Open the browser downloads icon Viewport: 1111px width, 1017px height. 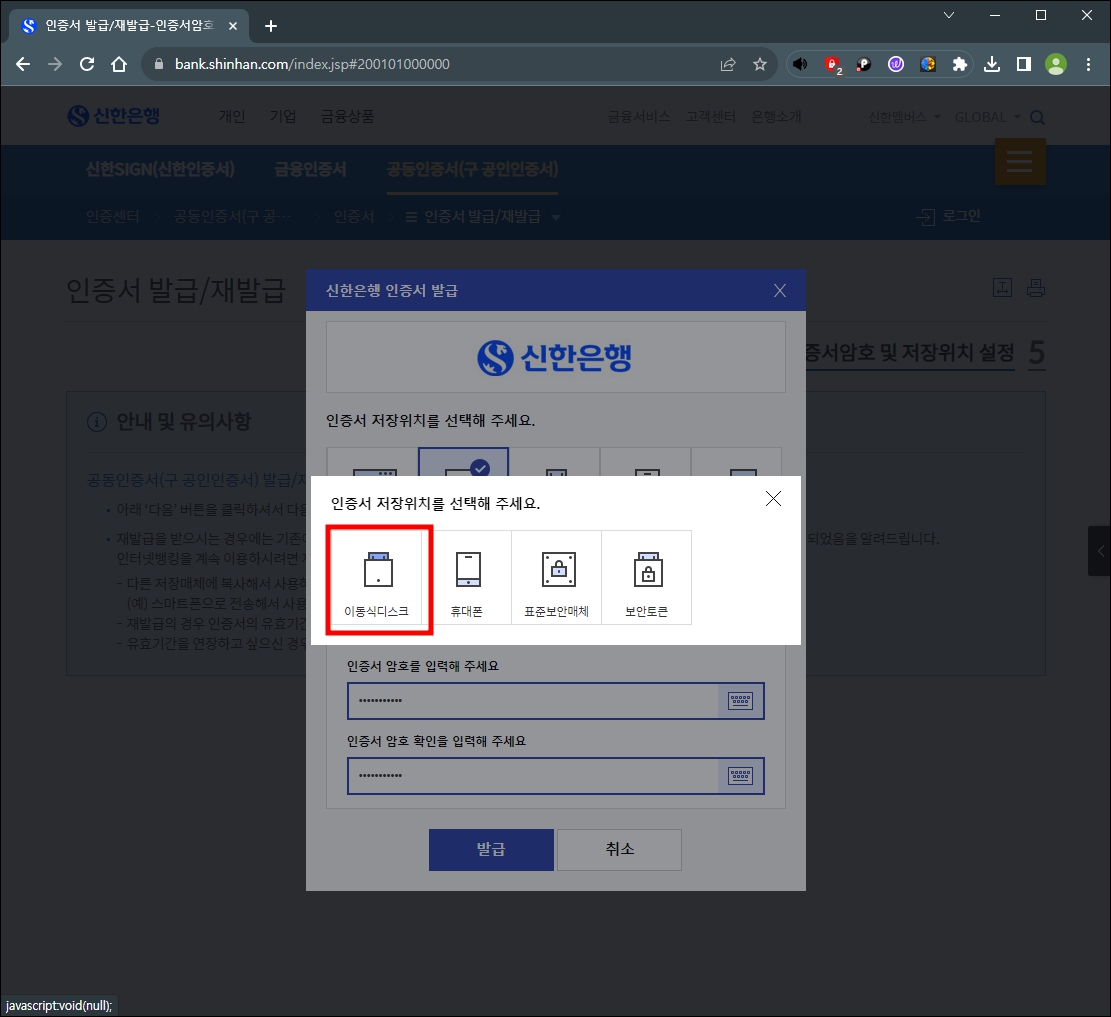pos(992,64)
